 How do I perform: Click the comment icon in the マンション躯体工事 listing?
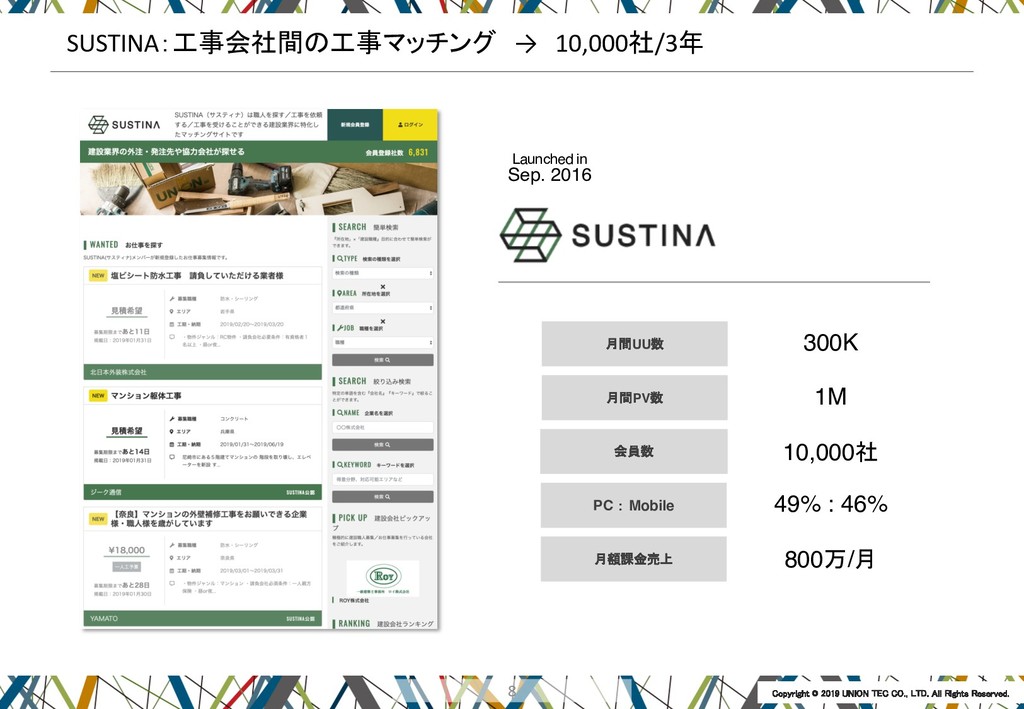[172, 457]
